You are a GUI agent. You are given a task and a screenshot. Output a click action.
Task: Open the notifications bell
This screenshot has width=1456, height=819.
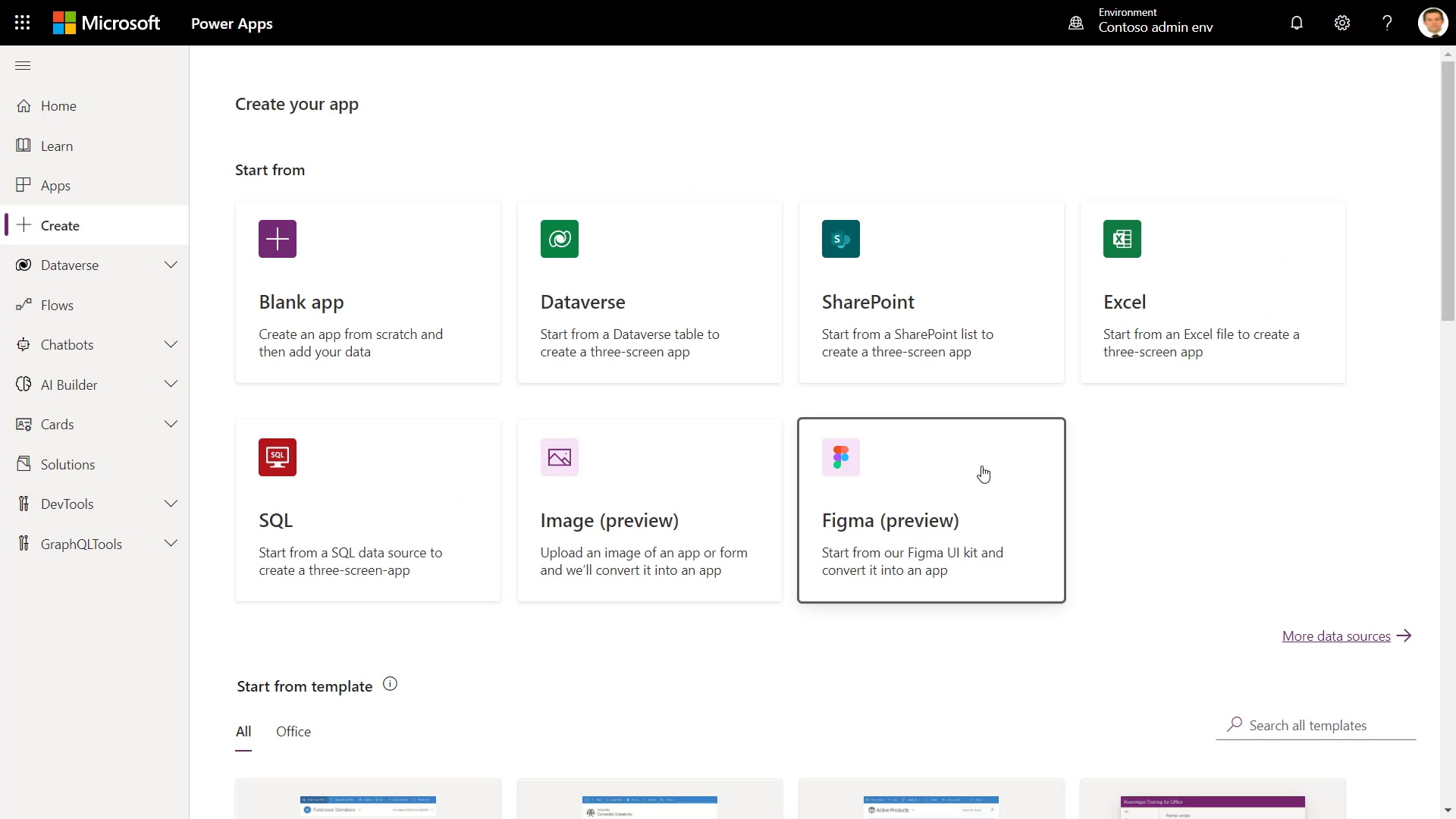pos(1297,23)
